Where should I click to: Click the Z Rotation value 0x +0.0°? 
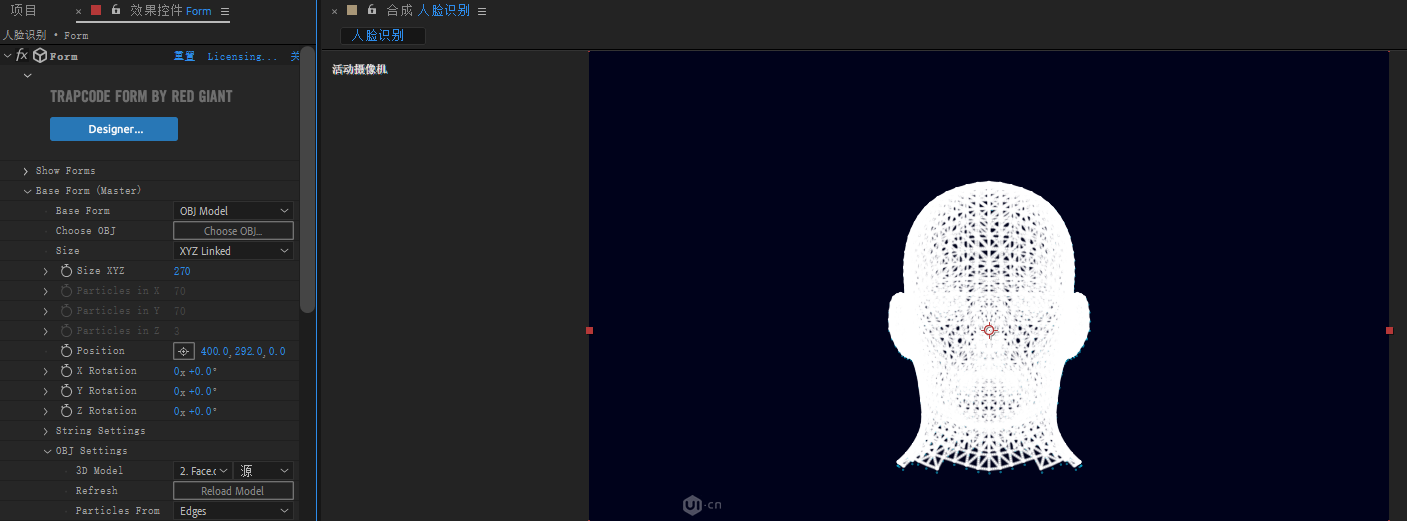pos(195,411)
